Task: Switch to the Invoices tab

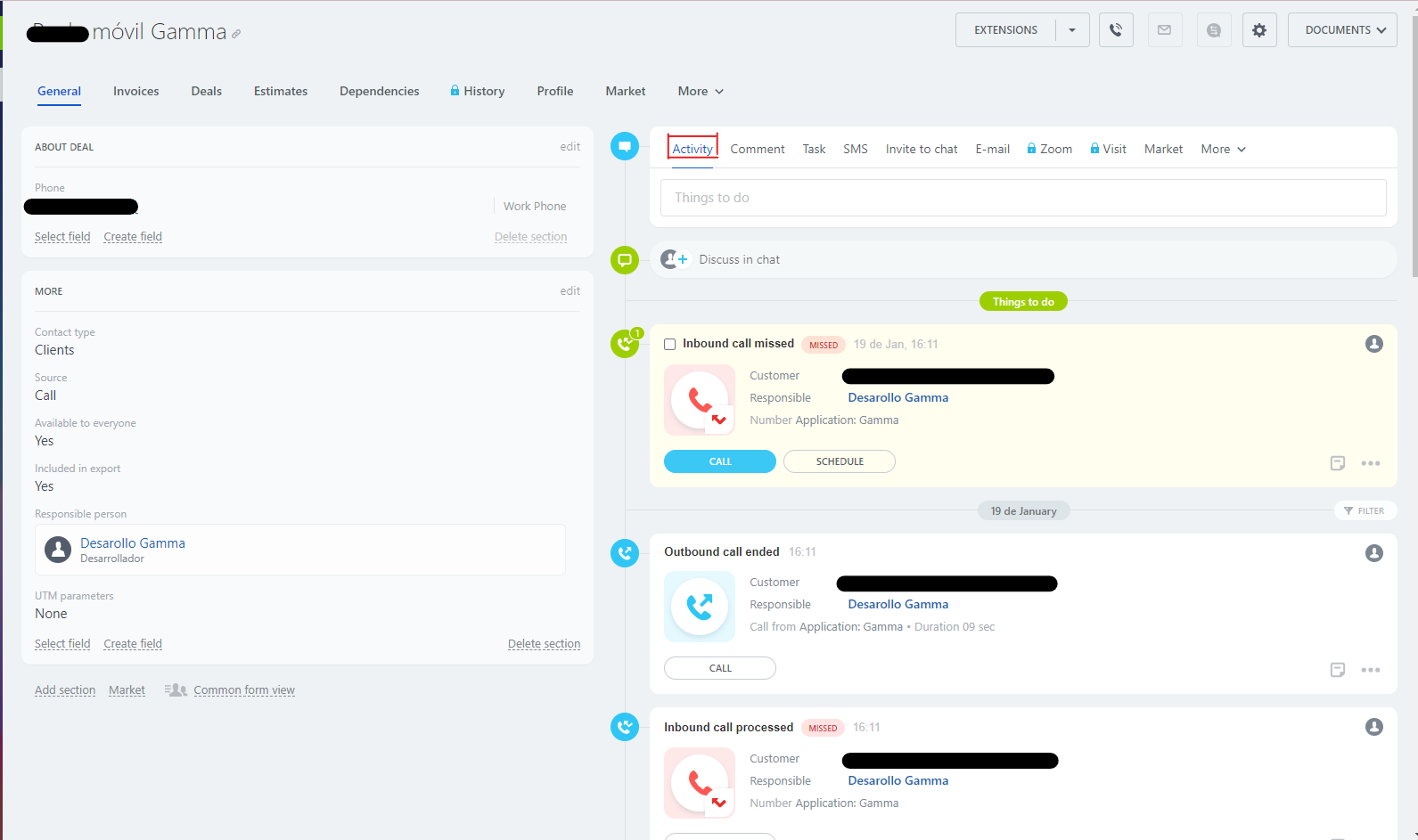Action: (135, 92)
